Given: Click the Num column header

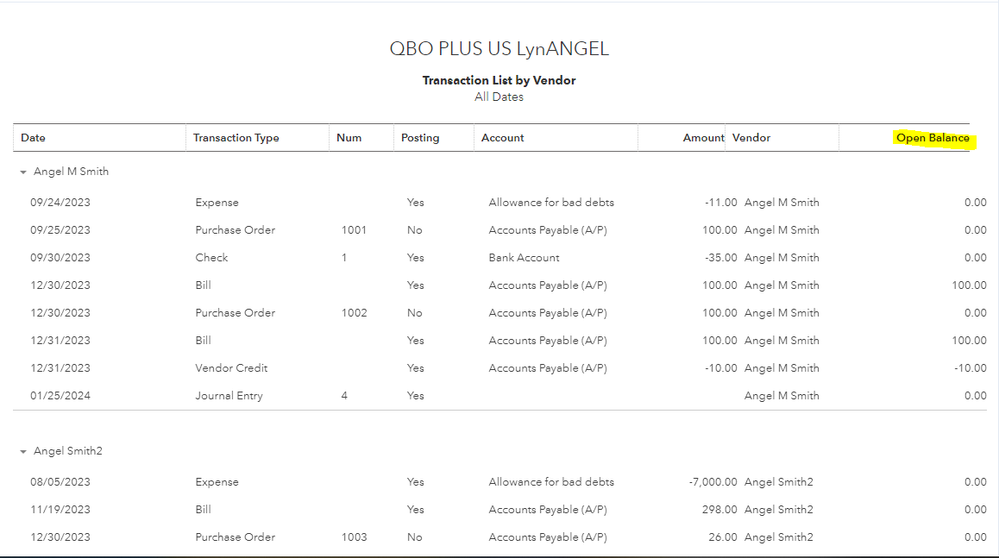Looking at the screenshot, I should [349, 138].
